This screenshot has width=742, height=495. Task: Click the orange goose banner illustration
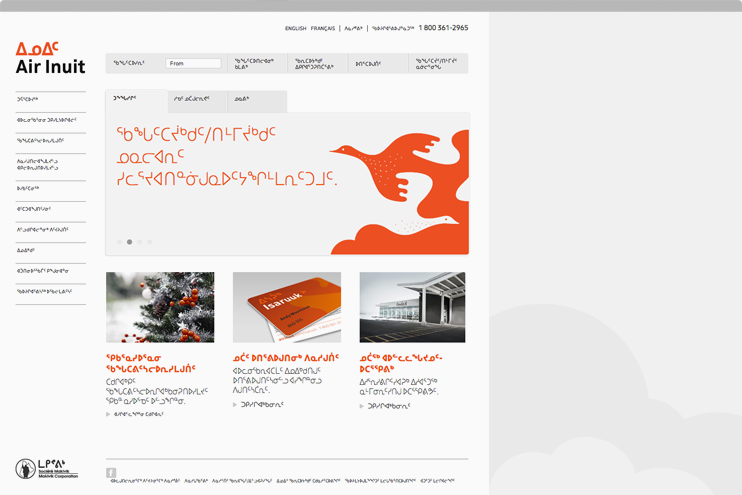pyautogui.click(x=399, y=192)
